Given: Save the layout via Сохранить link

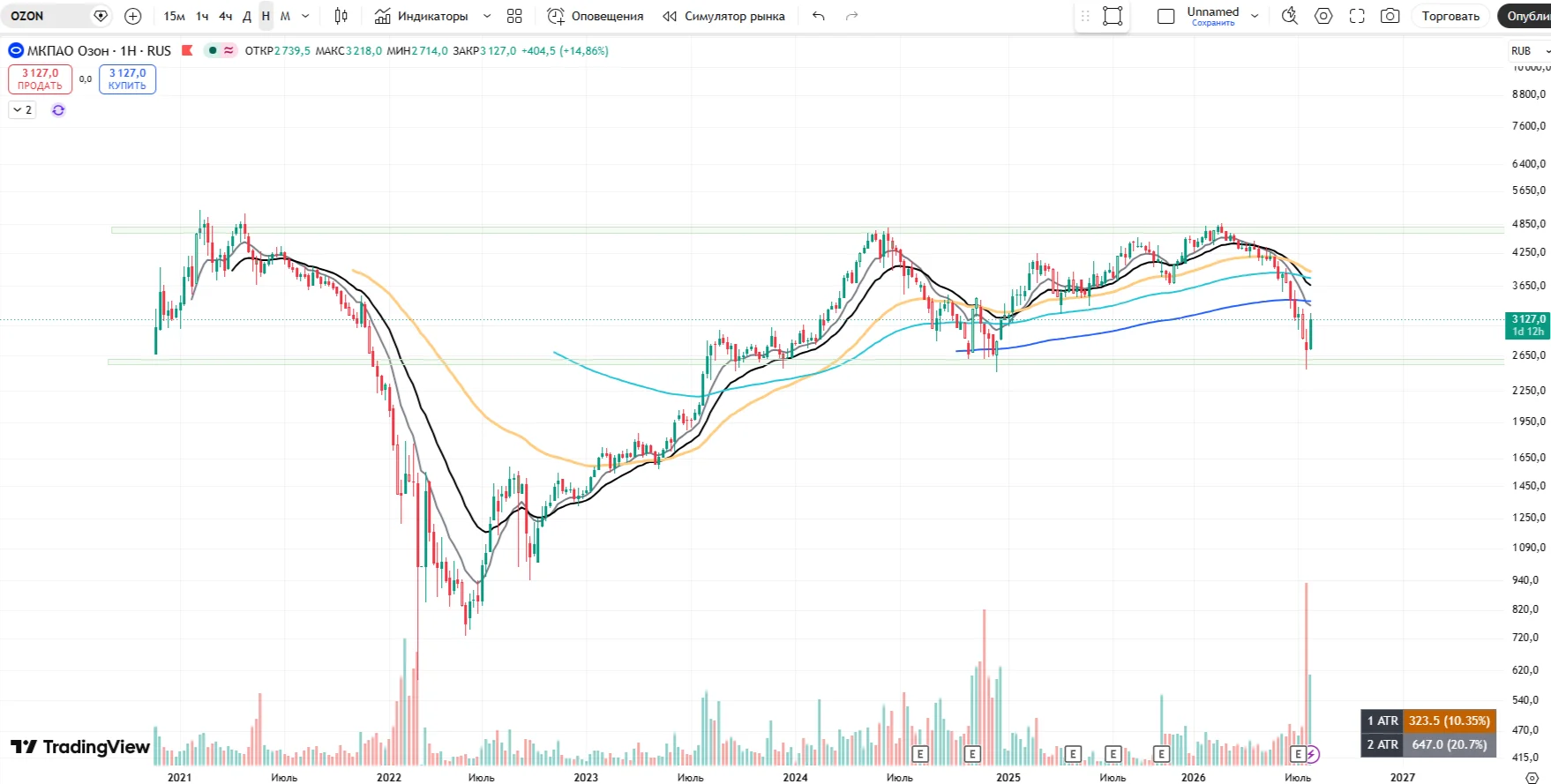Looking at the screenshot, I should (1213, 23).
